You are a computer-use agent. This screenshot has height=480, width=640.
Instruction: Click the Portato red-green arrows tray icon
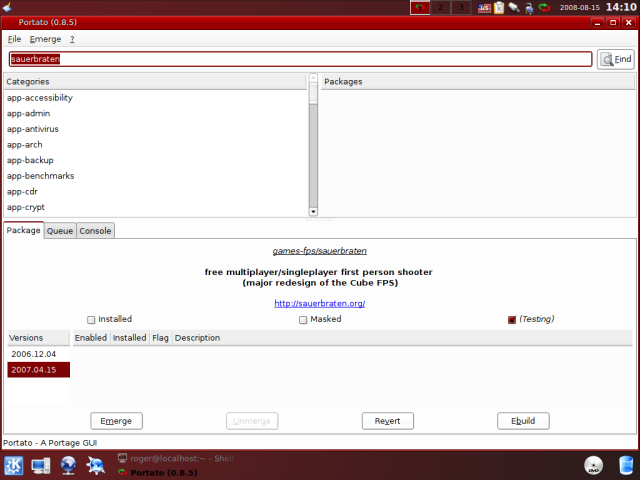(x=544, y=7)
